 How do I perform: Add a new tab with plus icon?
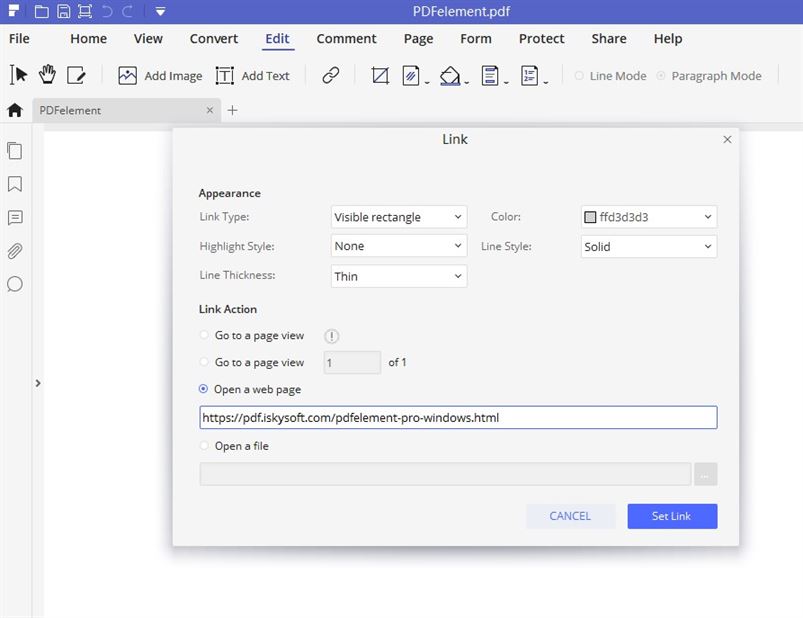pyautogui.click(x=233, y=110)
